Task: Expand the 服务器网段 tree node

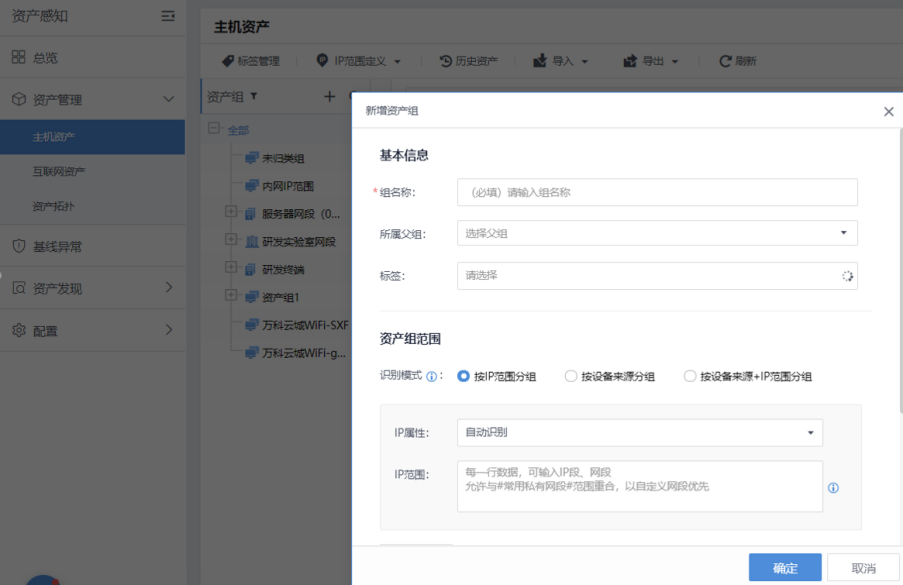Action: point(231,212)
